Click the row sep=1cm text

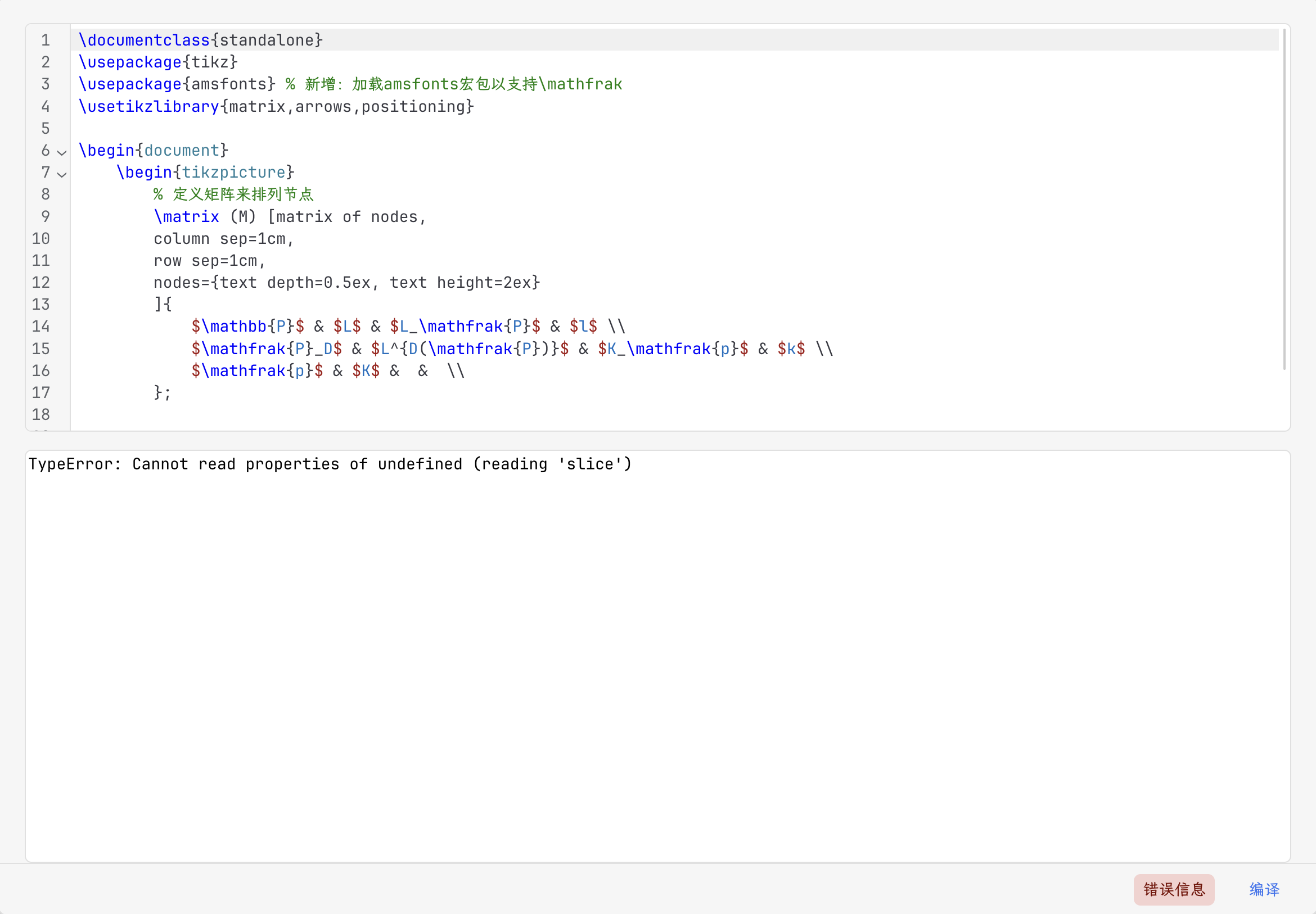pyautogui.click(x=210, y=261)
